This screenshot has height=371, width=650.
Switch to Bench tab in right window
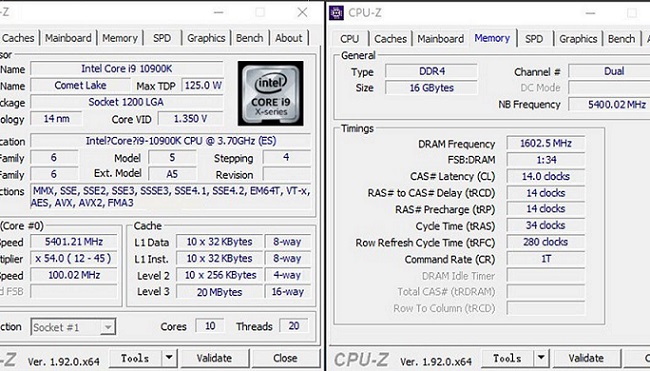tap(621, 39)
